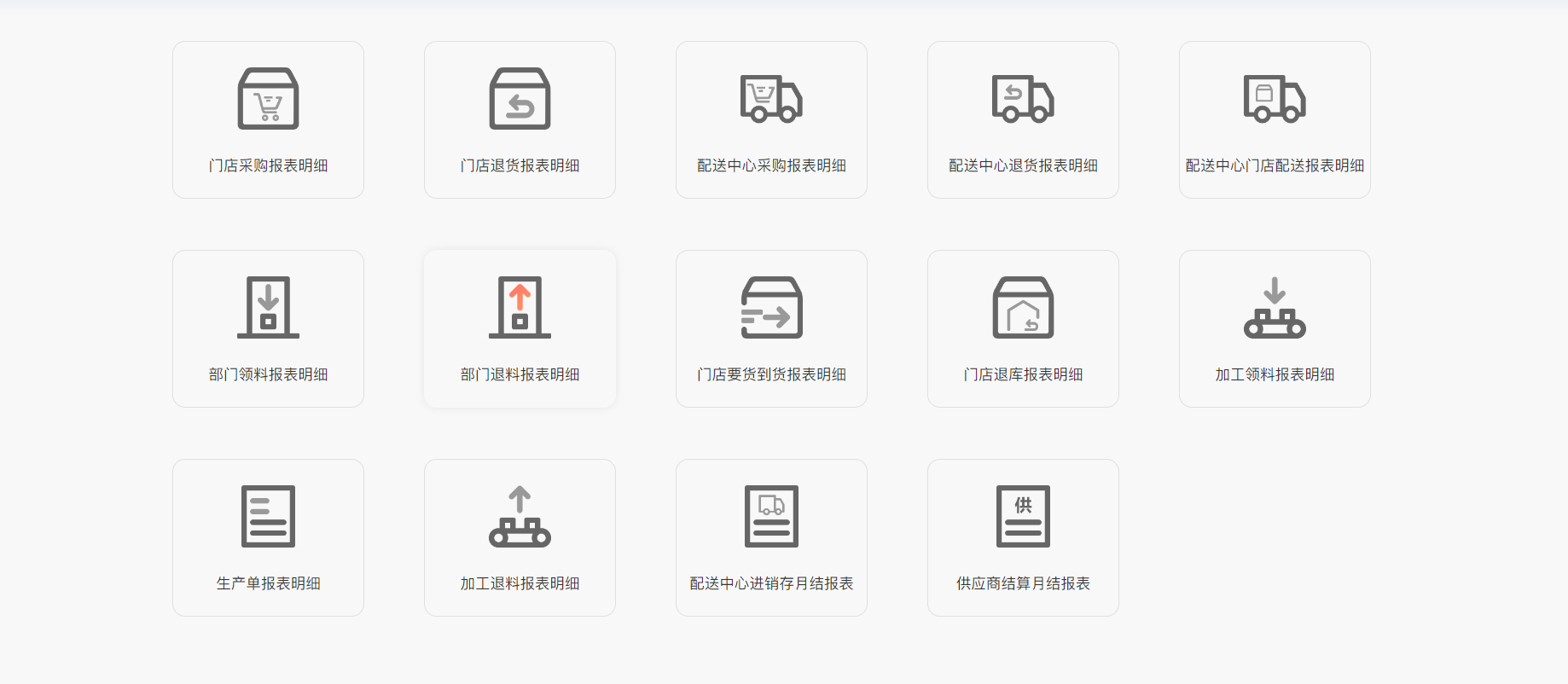Select the 部门领料报表明细 label
The width and height of the screenshot is (1568, 684).
[x=268, y=374]
